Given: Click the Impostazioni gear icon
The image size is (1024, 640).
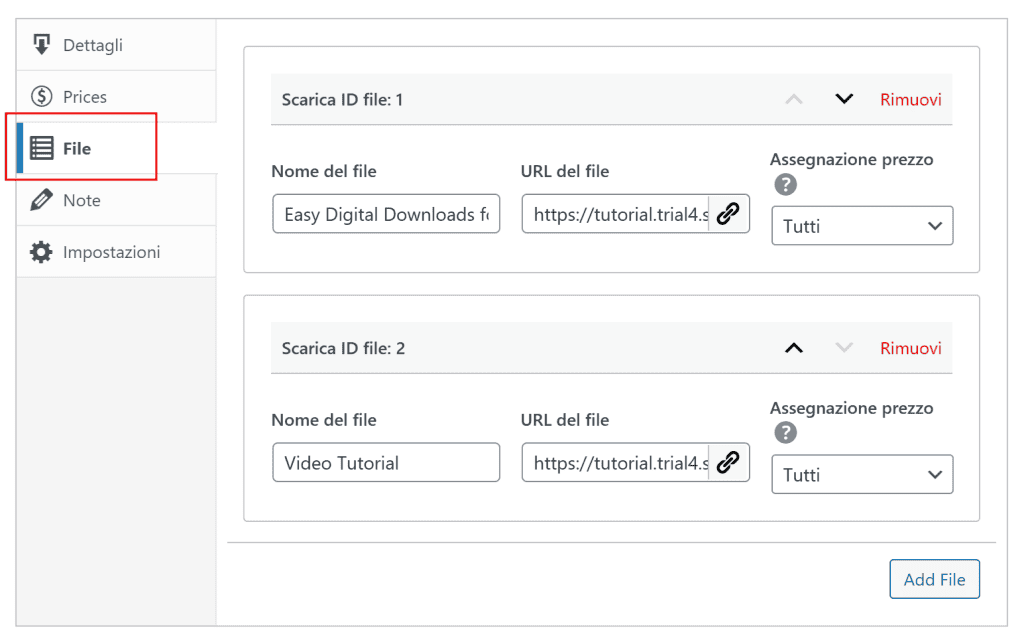Looking at the screenshot, I should [41, 252].
